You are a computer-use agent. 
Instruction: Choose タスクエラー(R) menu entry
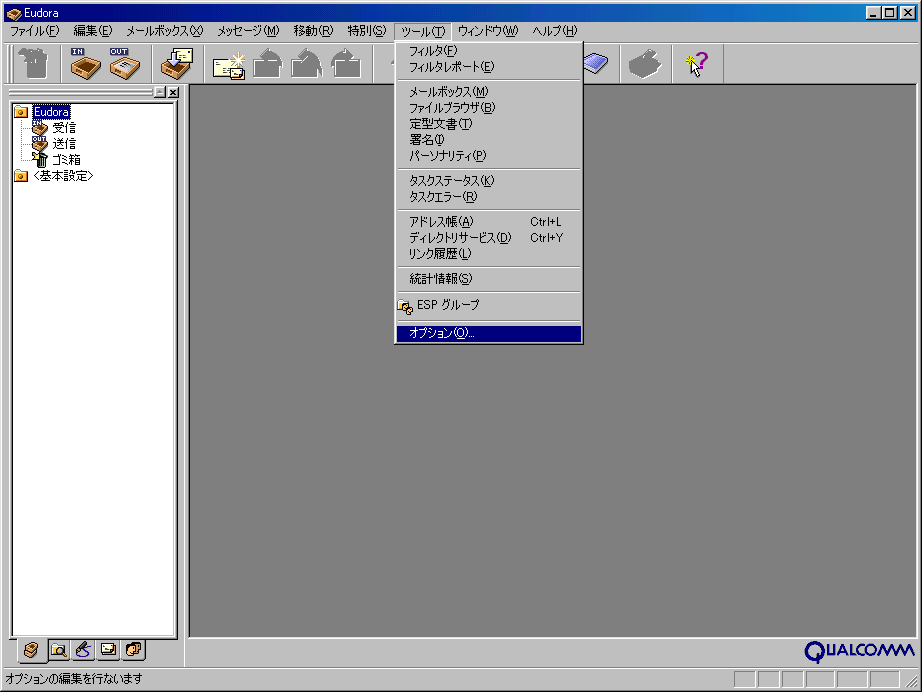[489, 196]
